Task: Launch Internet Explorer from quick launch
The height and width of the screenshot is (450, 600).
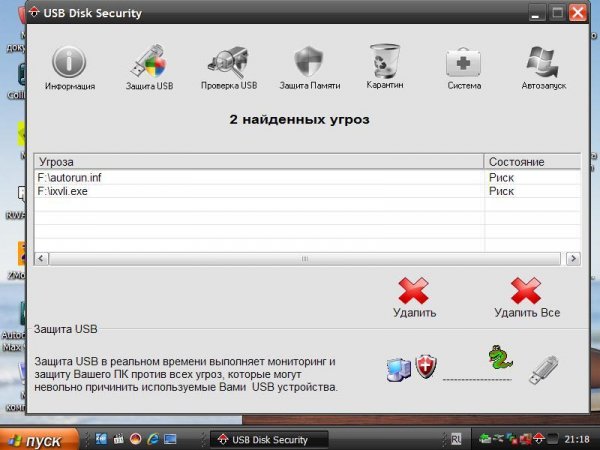Action: pyautogui.click(x=153, y=439)
